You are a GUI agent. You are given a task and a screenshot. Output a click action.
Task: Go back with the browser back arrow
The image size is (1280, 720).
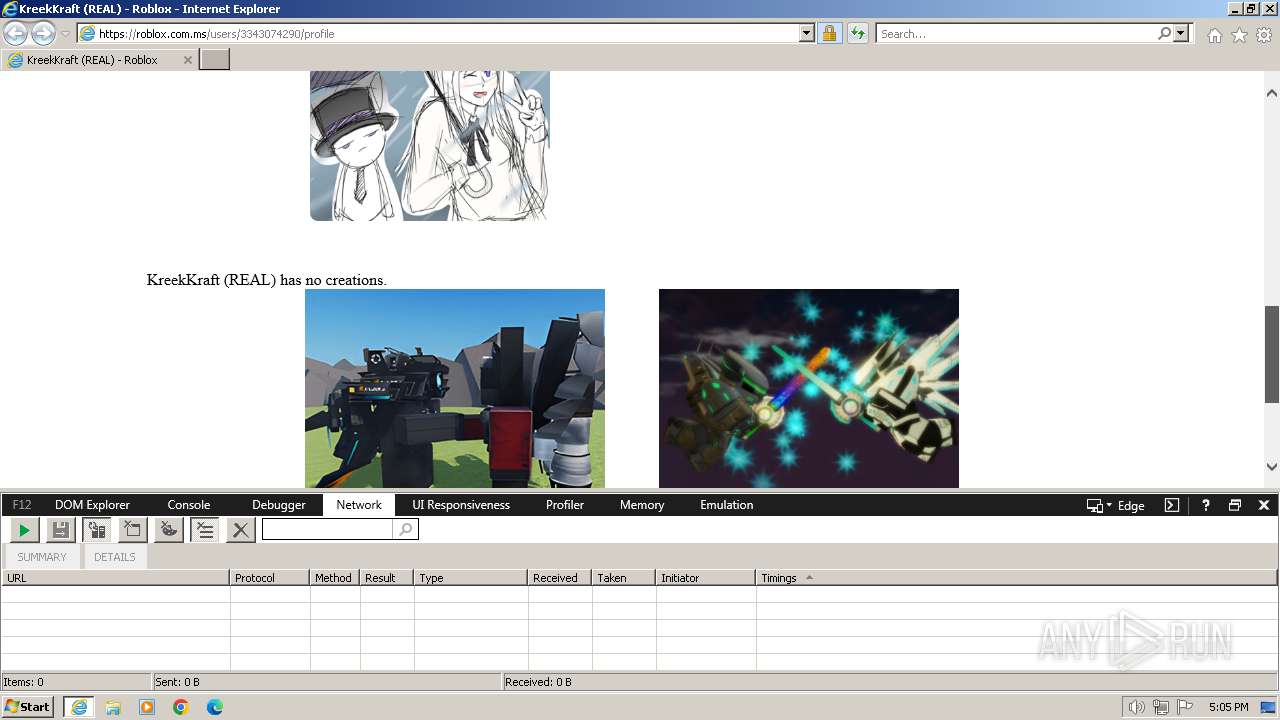16,33
